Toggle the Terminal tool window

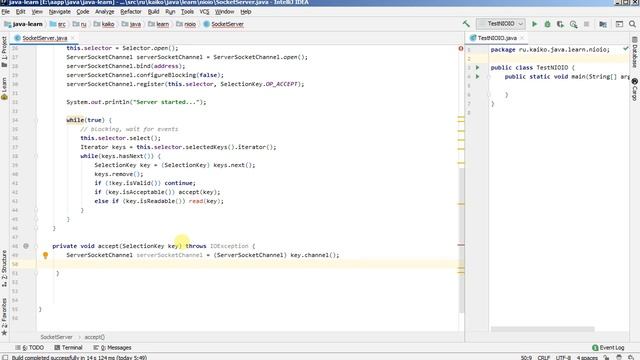click(x=68, y=347)
